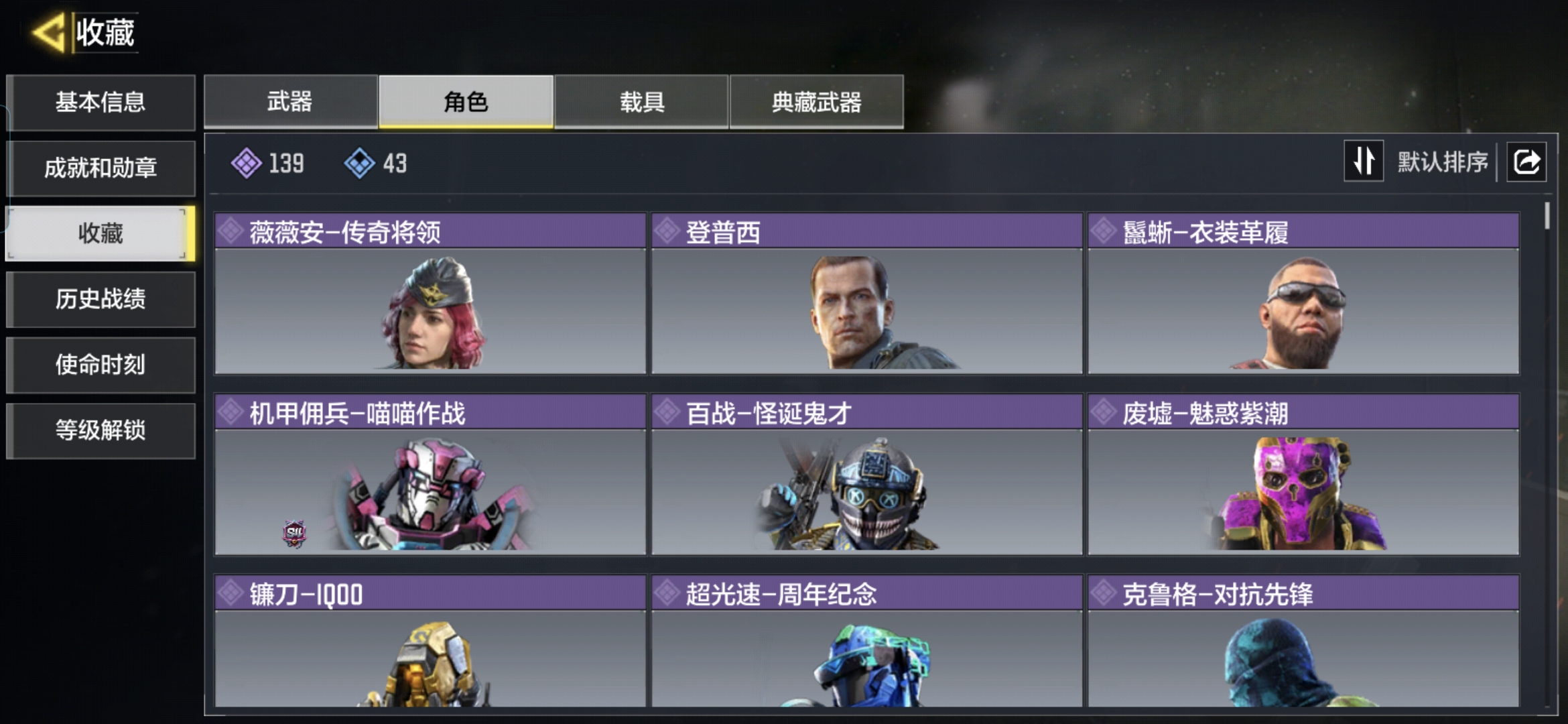Screen dimensions: 1568x724
Task: Go to 成就和勋章 section
Action: [x=101, y=168]
